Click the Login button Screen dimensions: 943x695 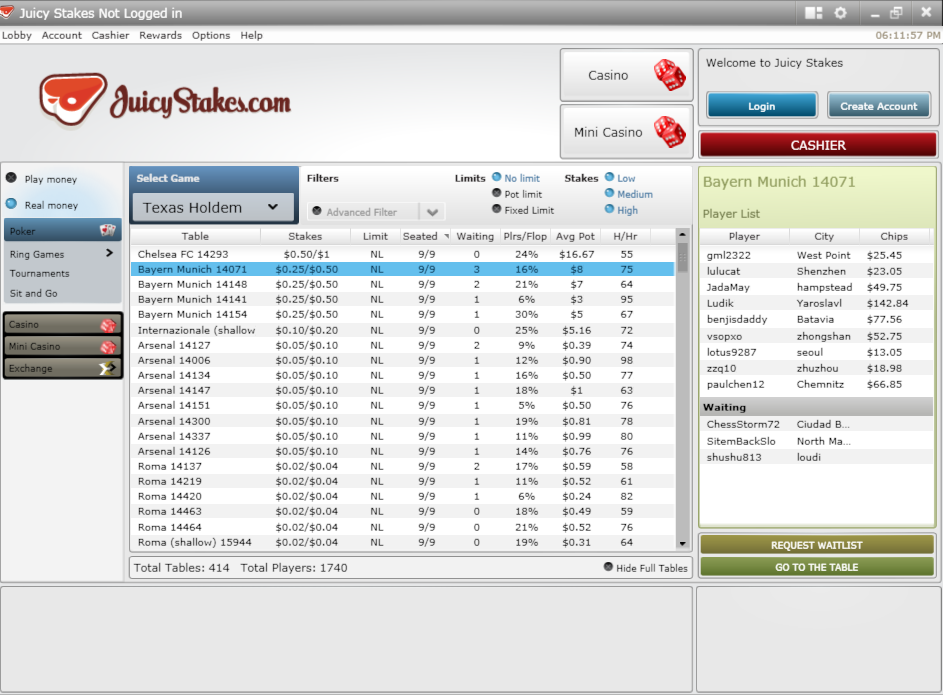(x=761, y=106)
